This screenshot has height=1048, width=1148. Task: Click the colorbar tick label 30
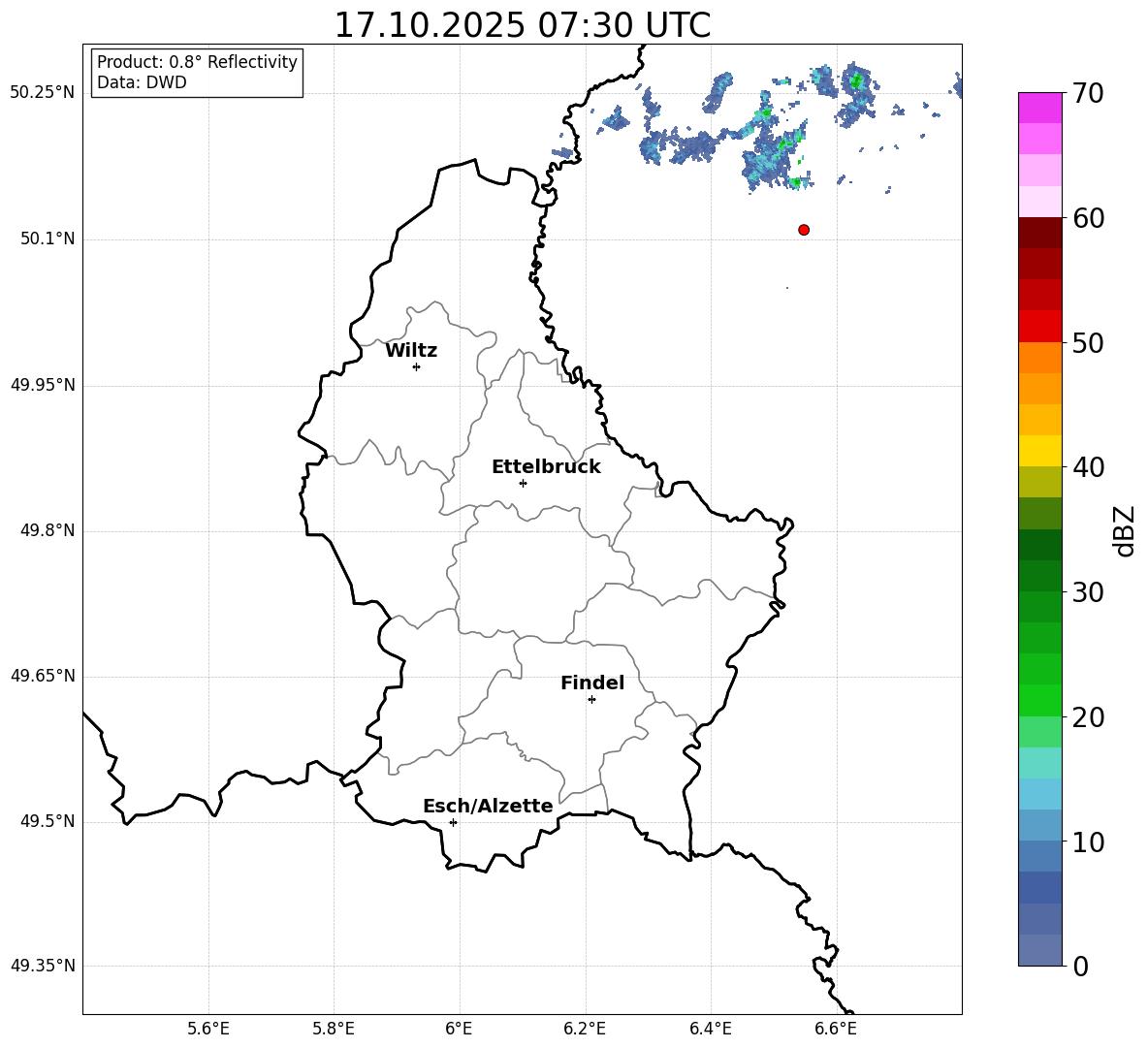pyautogui.click(x=1088, y=592)
